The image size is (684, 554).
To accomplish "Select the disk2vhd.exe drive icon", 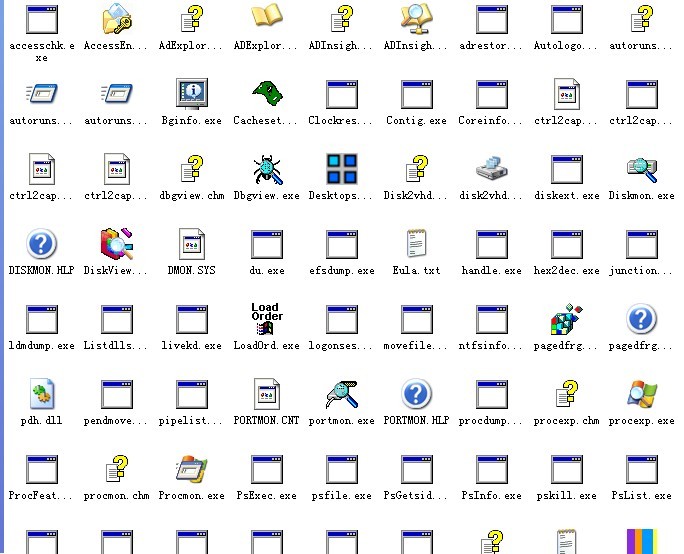I will [x=491, y=170].
